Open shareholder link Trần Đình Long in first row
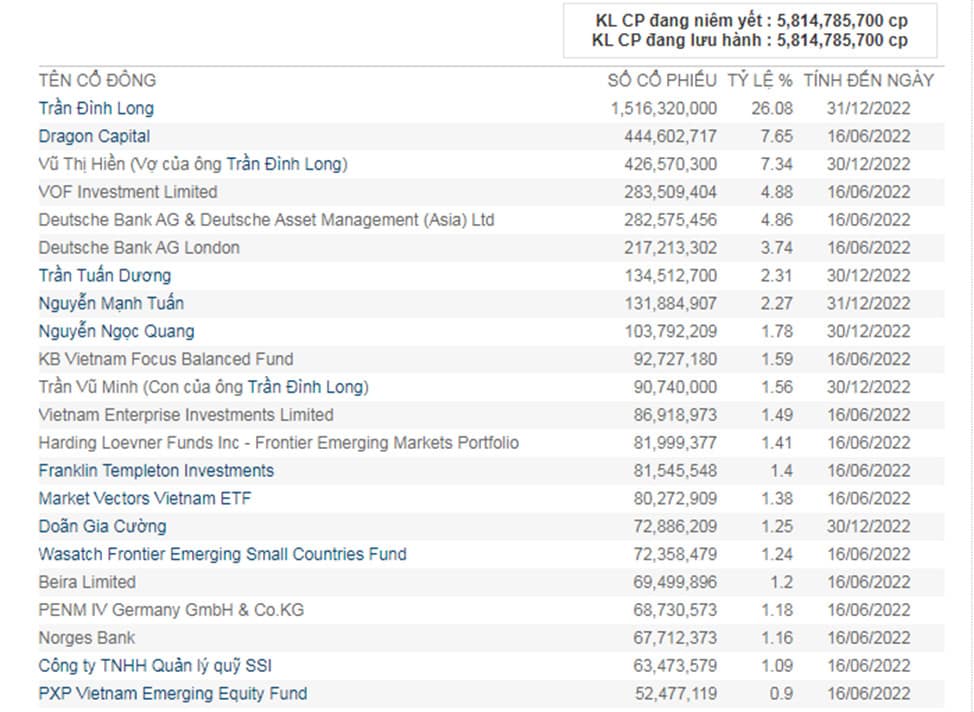This screenshot has width=974, height=712. pos(96,108)
